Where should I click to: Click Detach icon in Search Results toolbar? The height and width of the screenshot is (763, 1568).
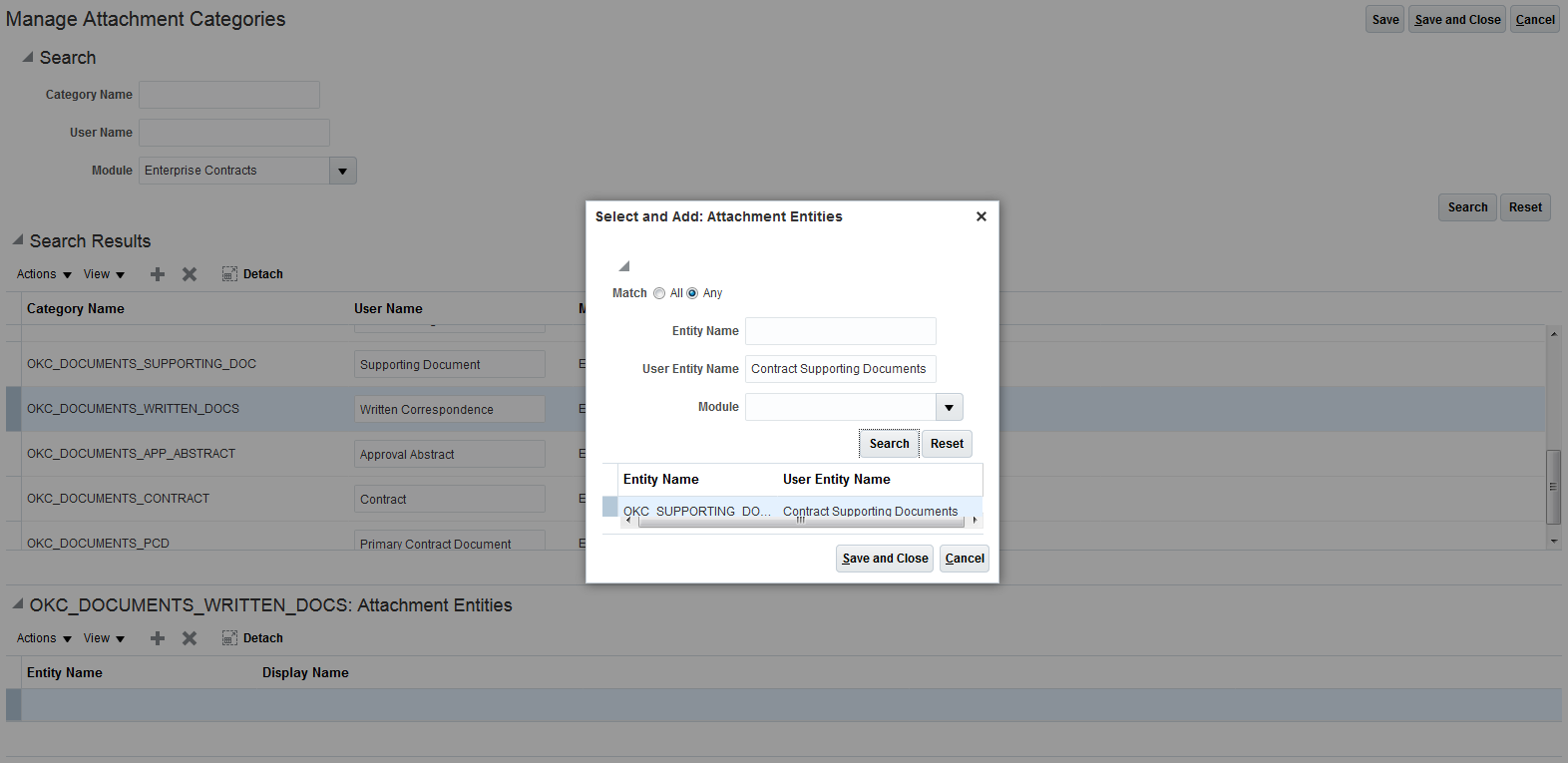(x=229, y=274)
